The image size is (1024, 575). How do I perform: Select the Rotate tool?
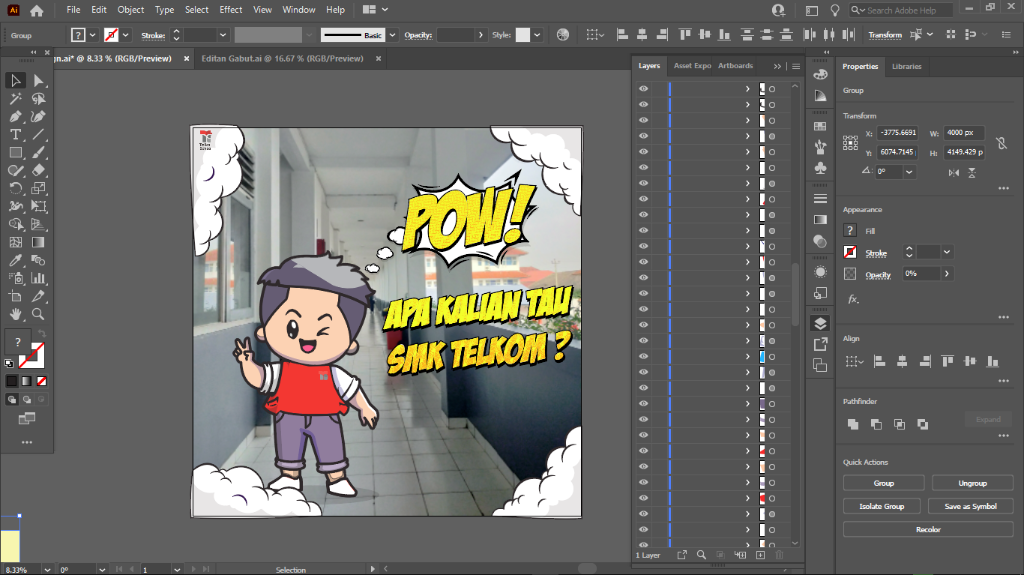coord(15,188)
